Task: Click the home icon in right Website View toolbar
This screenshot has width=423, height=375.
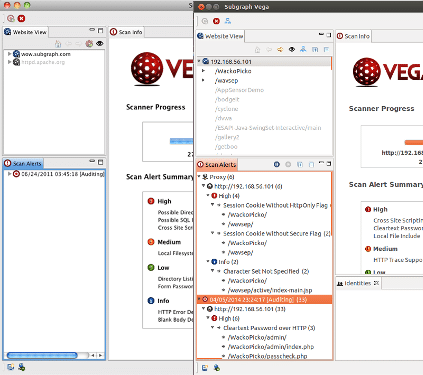Action: click(x=257, y=50)
